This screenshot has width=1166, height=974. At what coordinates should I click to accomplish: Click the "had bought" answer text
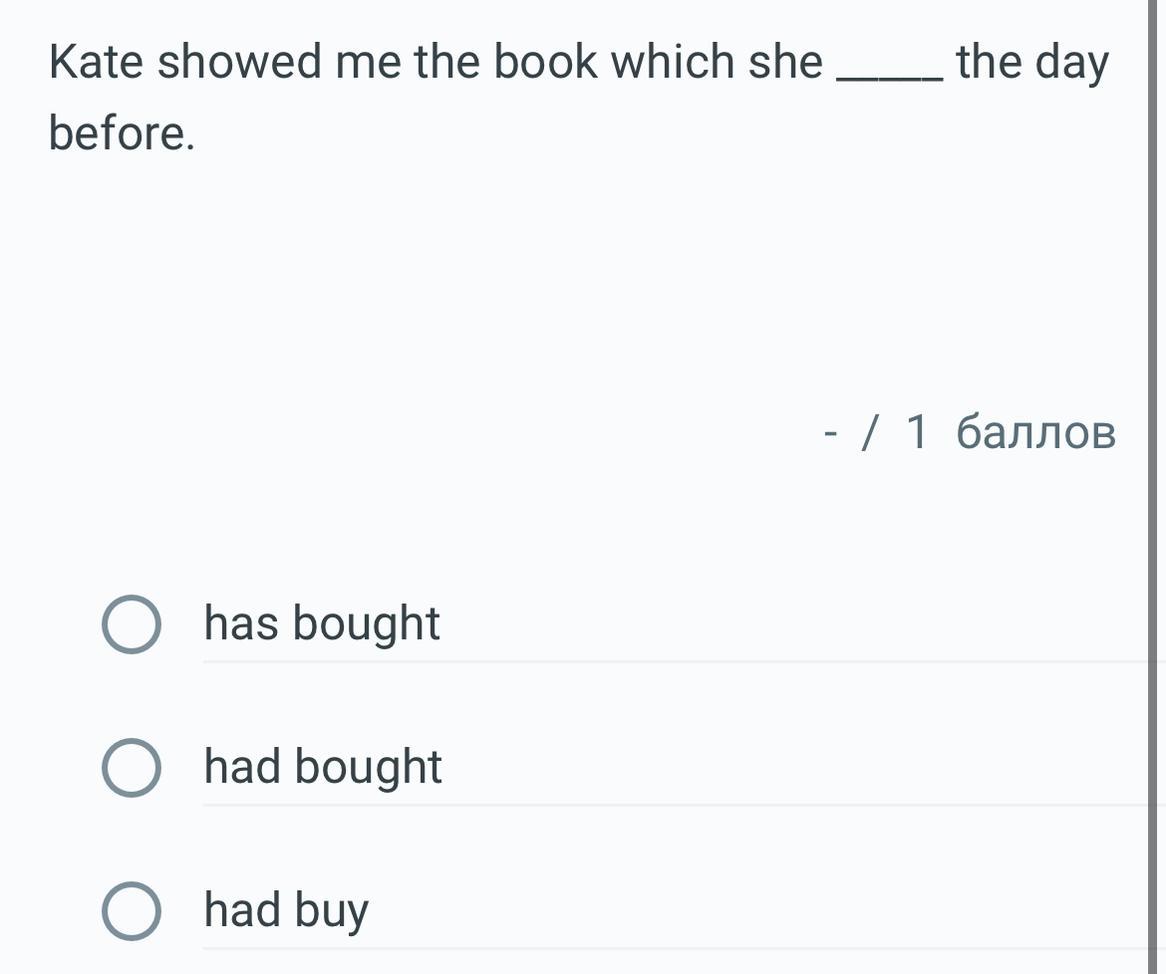pos(323,767)
